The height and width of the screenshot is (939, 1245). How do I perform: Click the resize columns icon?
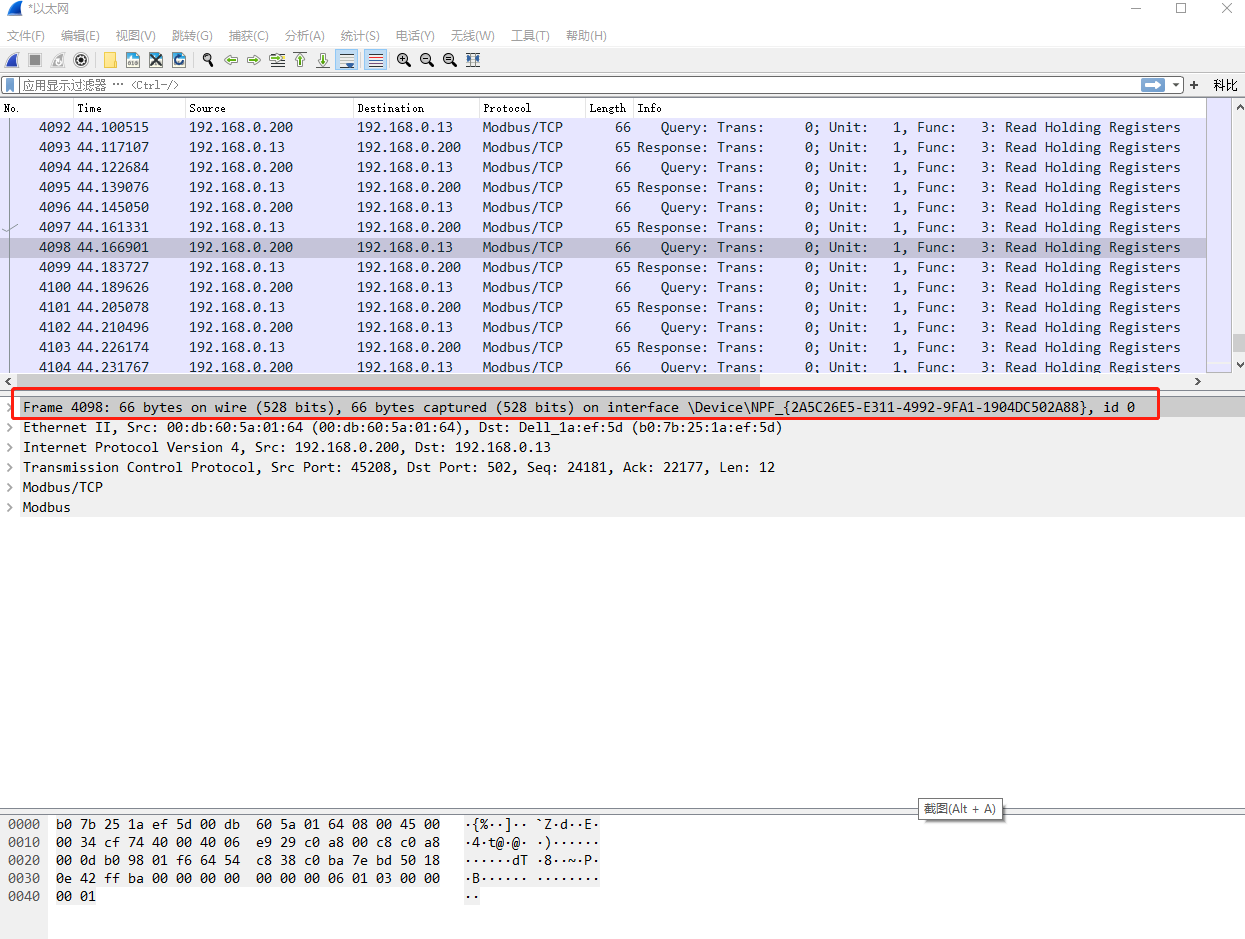tap(474, 60)
